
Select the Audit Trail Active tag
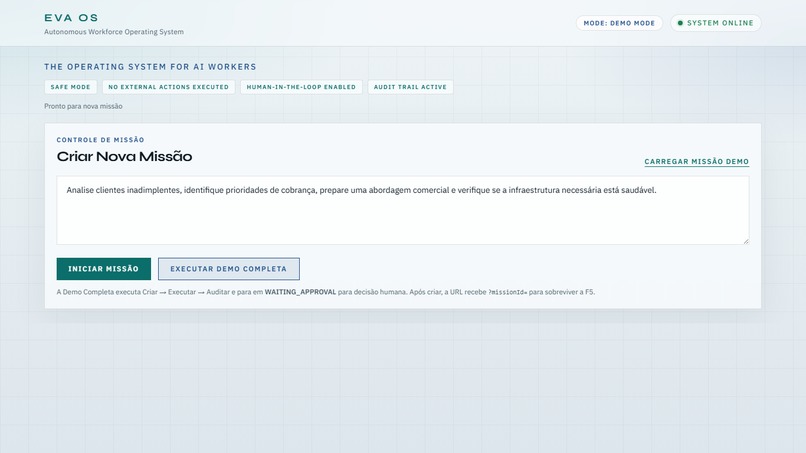410,87
